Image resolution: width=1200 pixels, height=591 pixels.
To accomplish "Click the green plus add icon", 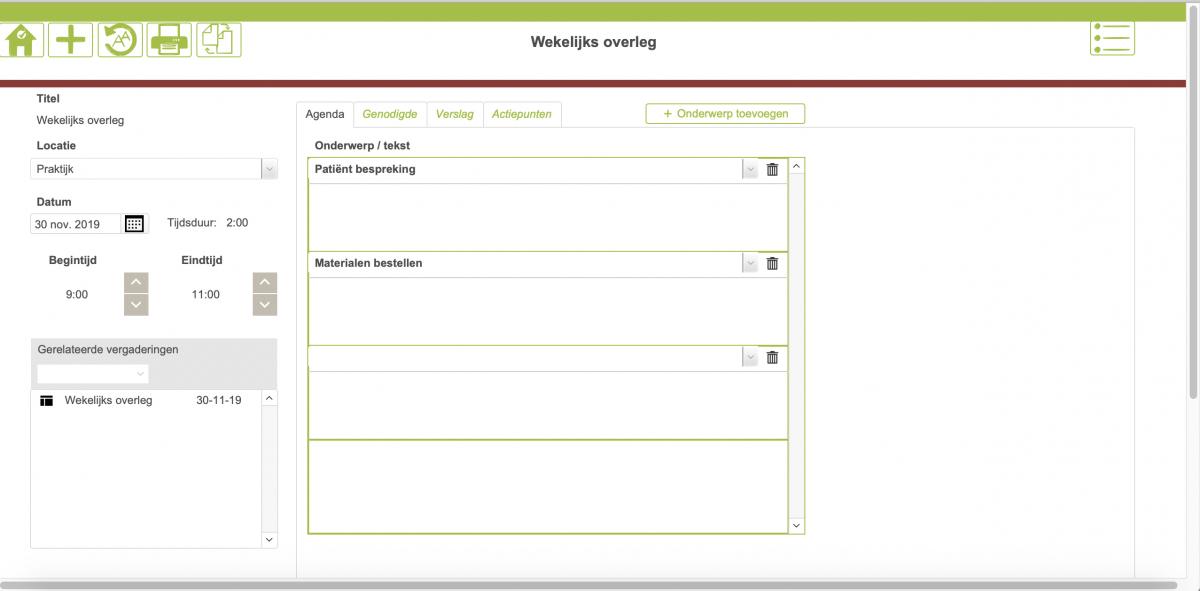I will click(x=70, y=40).
